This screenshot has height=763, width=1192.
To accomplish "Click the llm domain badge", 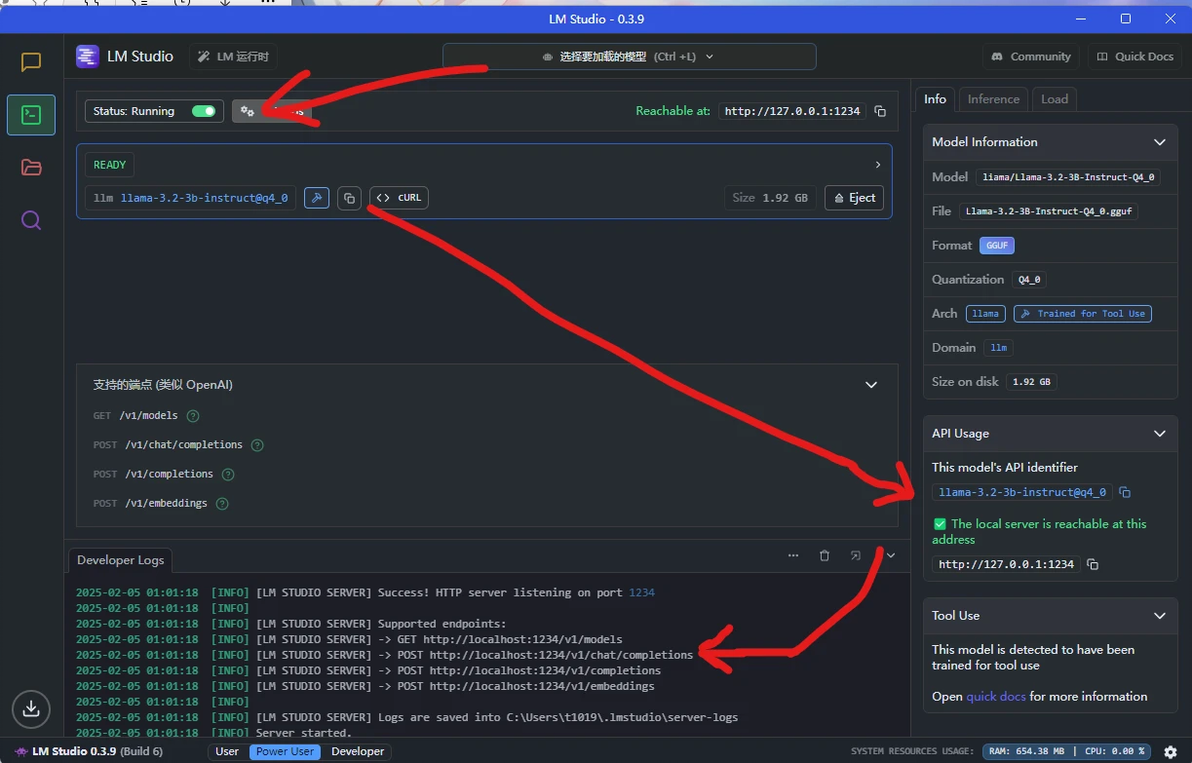I will click(x=998, y=348).
